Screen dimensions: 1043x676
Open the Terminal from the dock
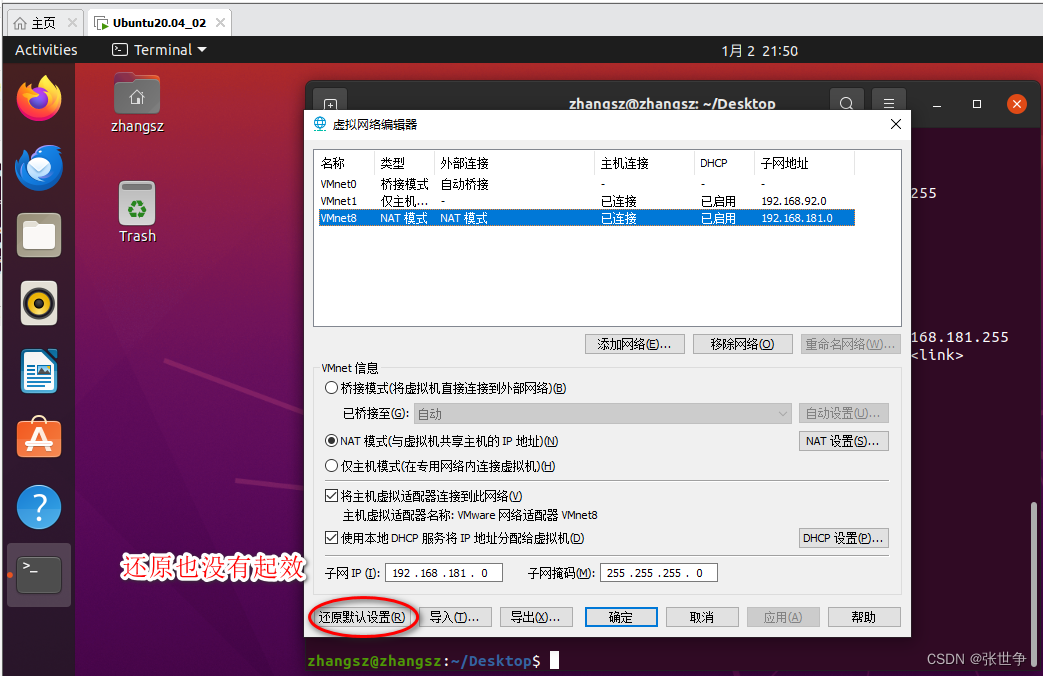[38, 574]
